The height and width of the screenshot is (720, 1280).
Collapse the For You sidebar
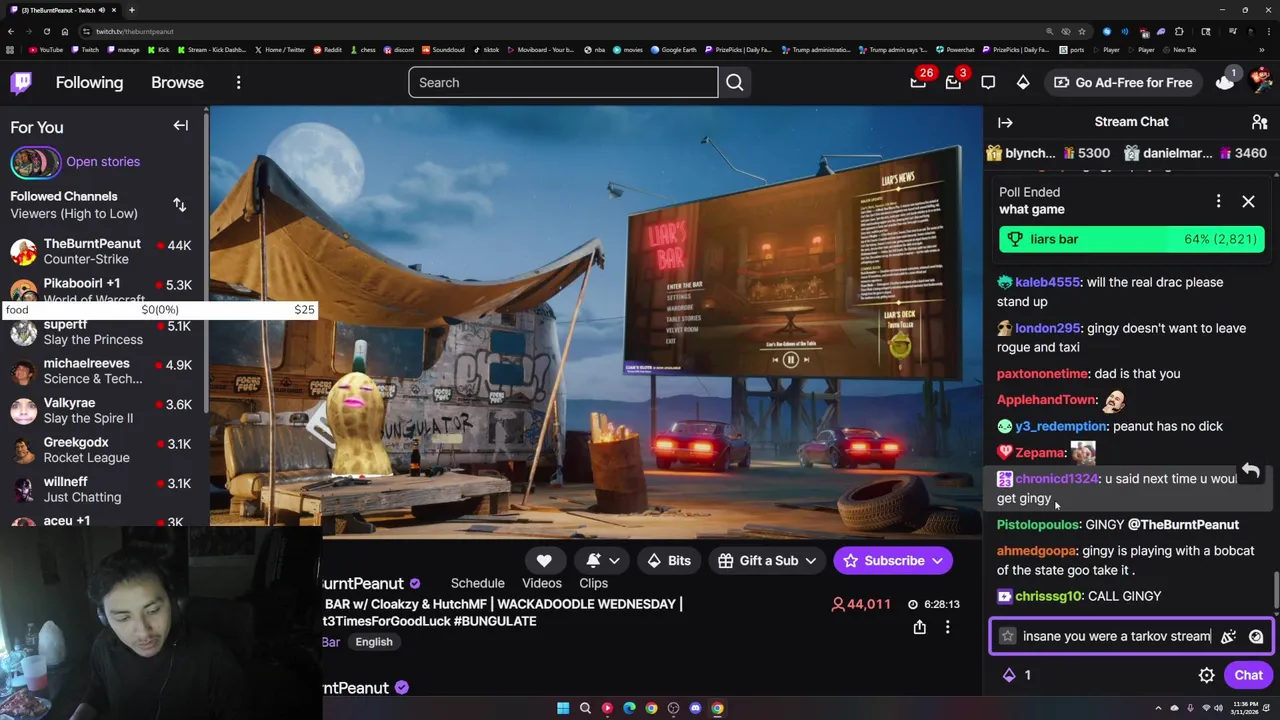tap(180, 126)
